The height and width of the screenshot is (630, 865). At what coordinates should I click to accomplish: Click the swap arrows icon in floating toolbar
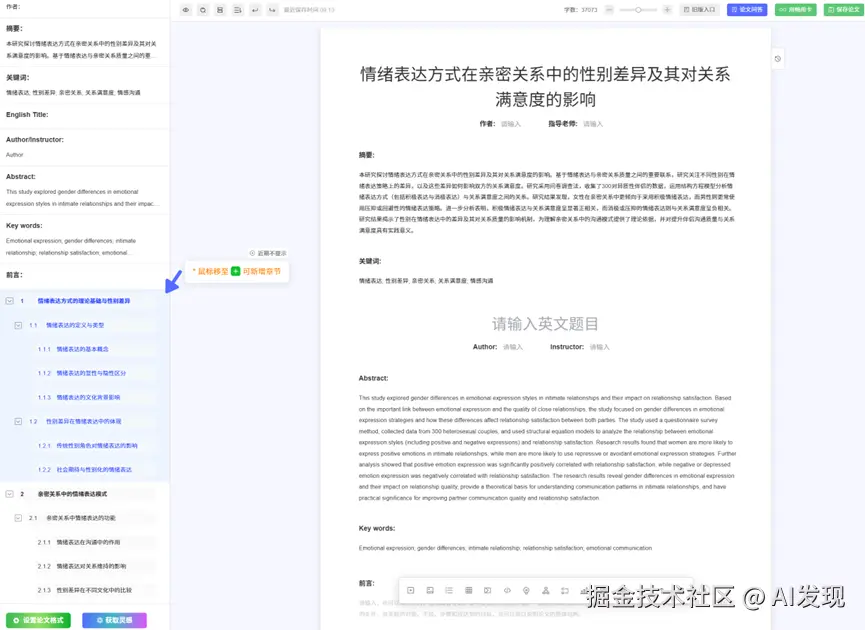coord(565,590)
